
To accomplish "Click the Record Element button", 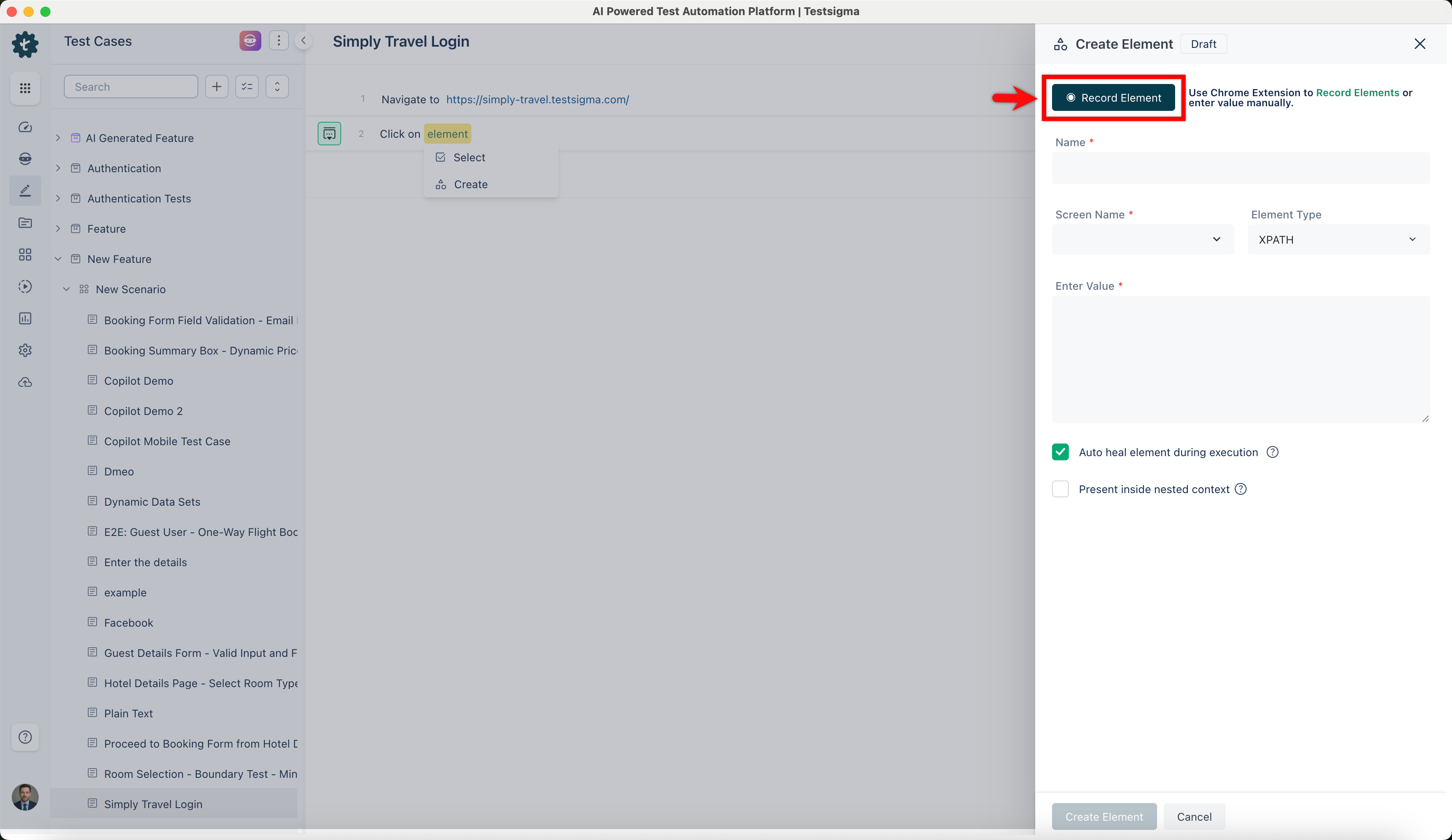I will [1113, 97].
